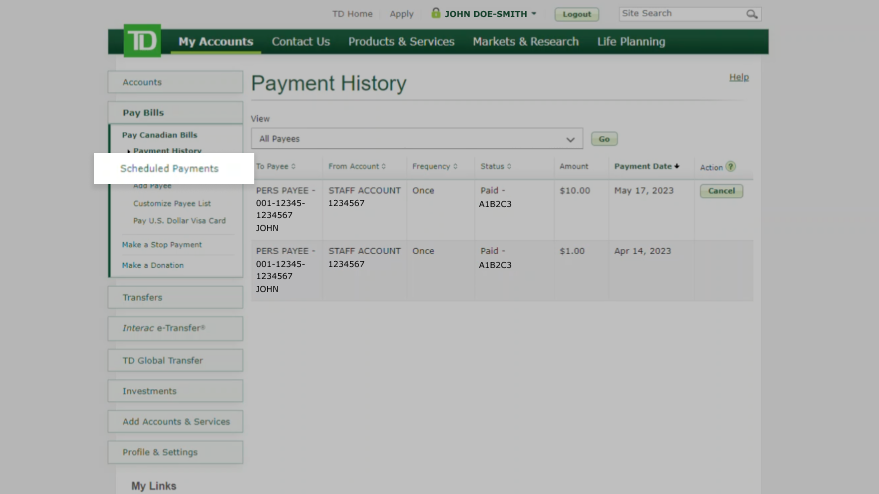Image resolution: width=879 pixels, height=494 pixels.
Task: Click the green padlock security icon
Action: 436,13
